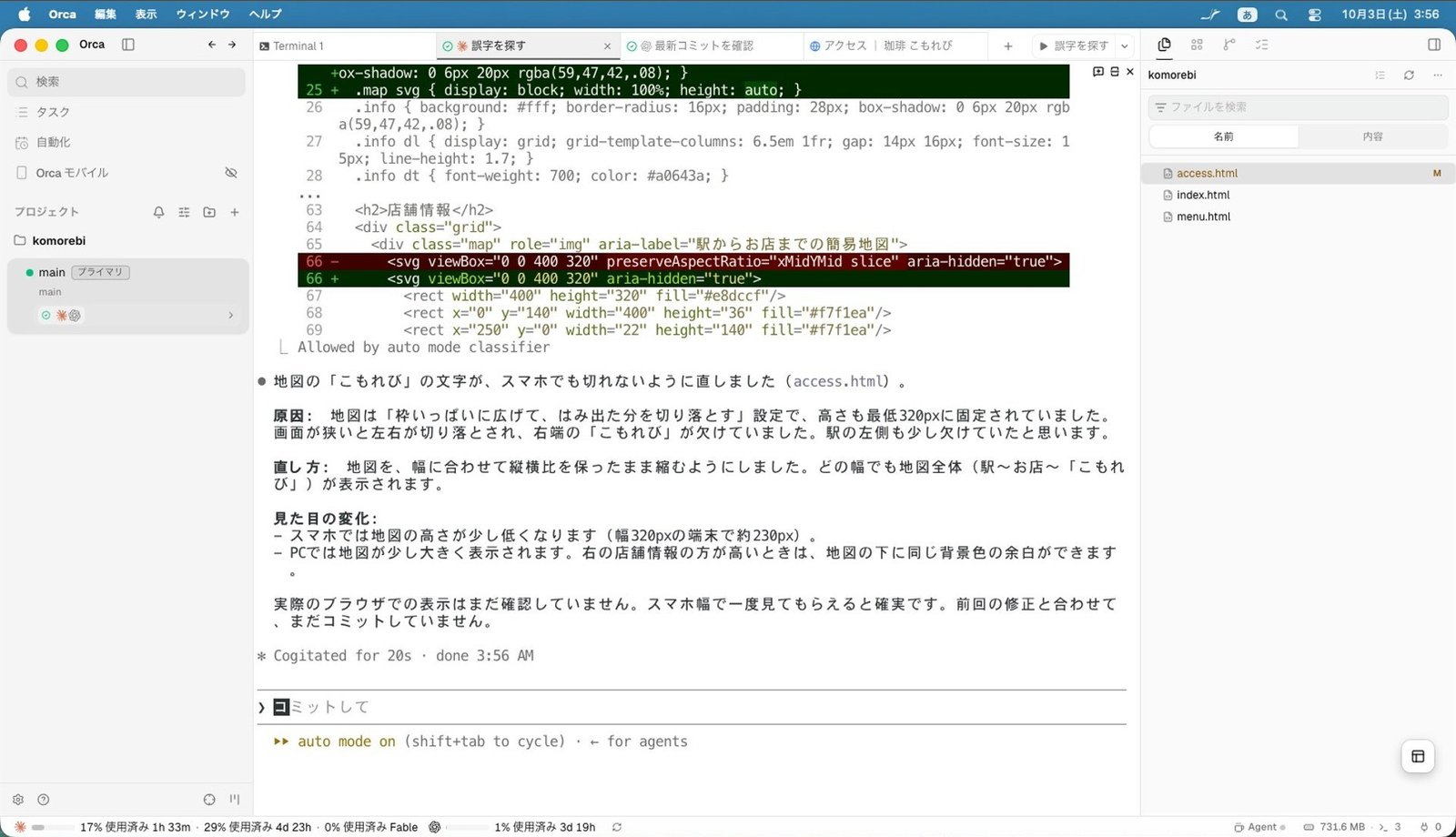Open menu.html in the file list
Screen dimensions: 1456x837
click(x=1298, y=217)
